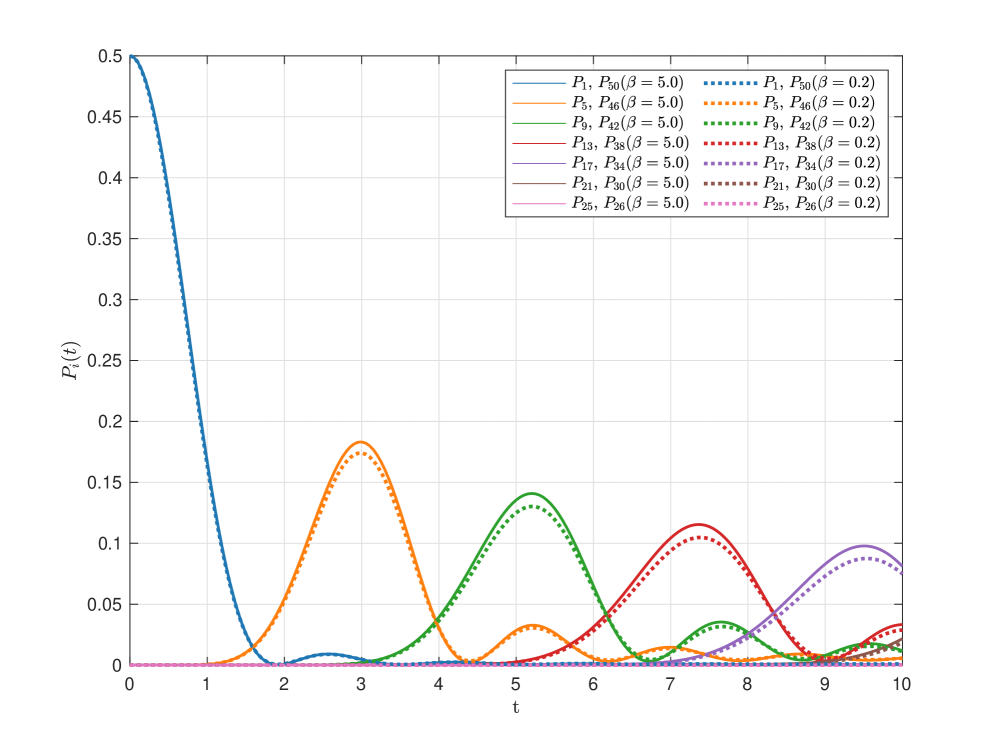Click the y-axis tick label 0.15
Screen dimensions: 997x747
(x=105, y=483)
